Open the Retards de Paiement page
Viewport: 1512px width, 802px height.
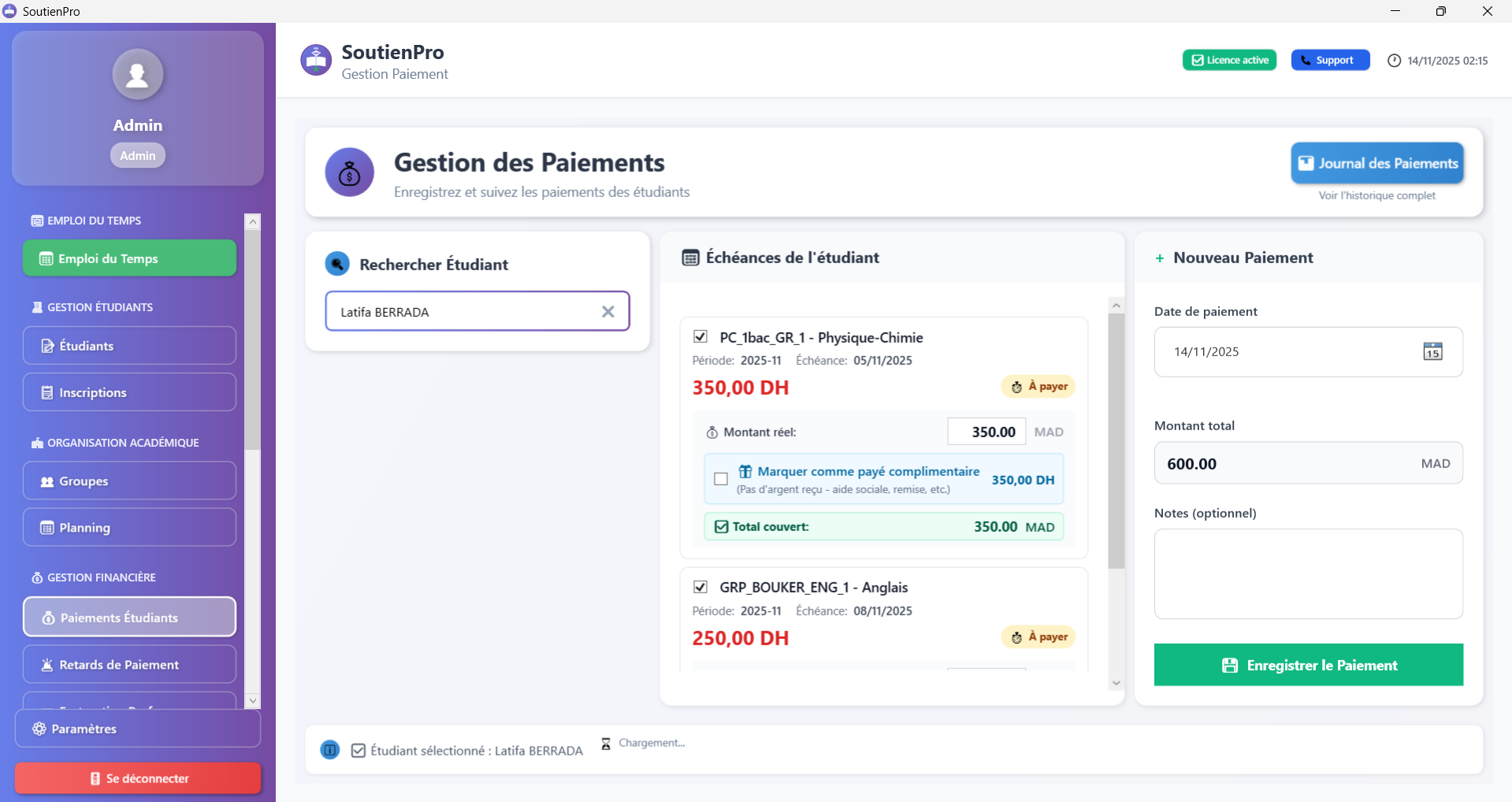tap(128, 664)
